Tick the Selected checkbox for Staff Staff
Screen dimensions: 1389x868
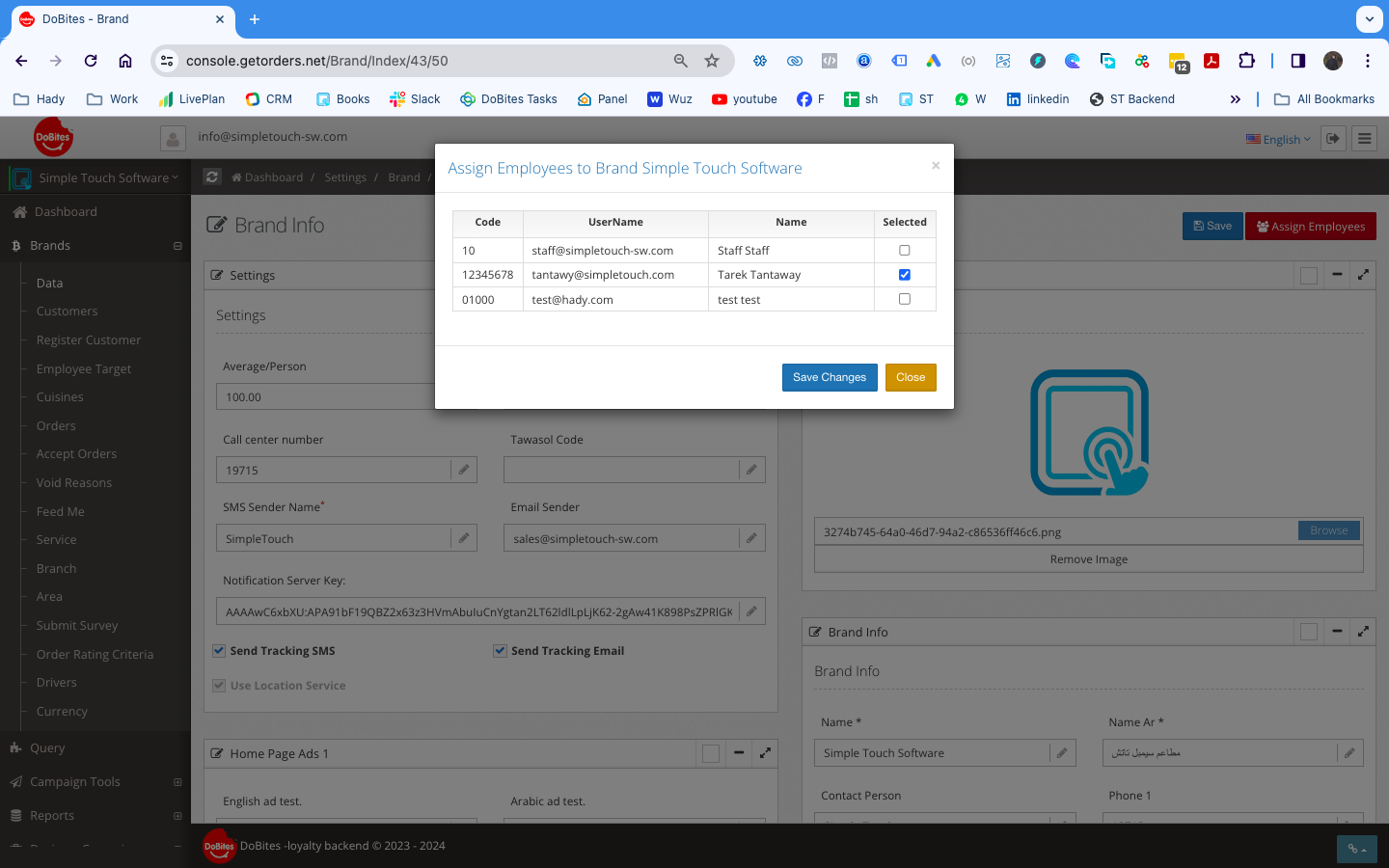click(904, 251)
